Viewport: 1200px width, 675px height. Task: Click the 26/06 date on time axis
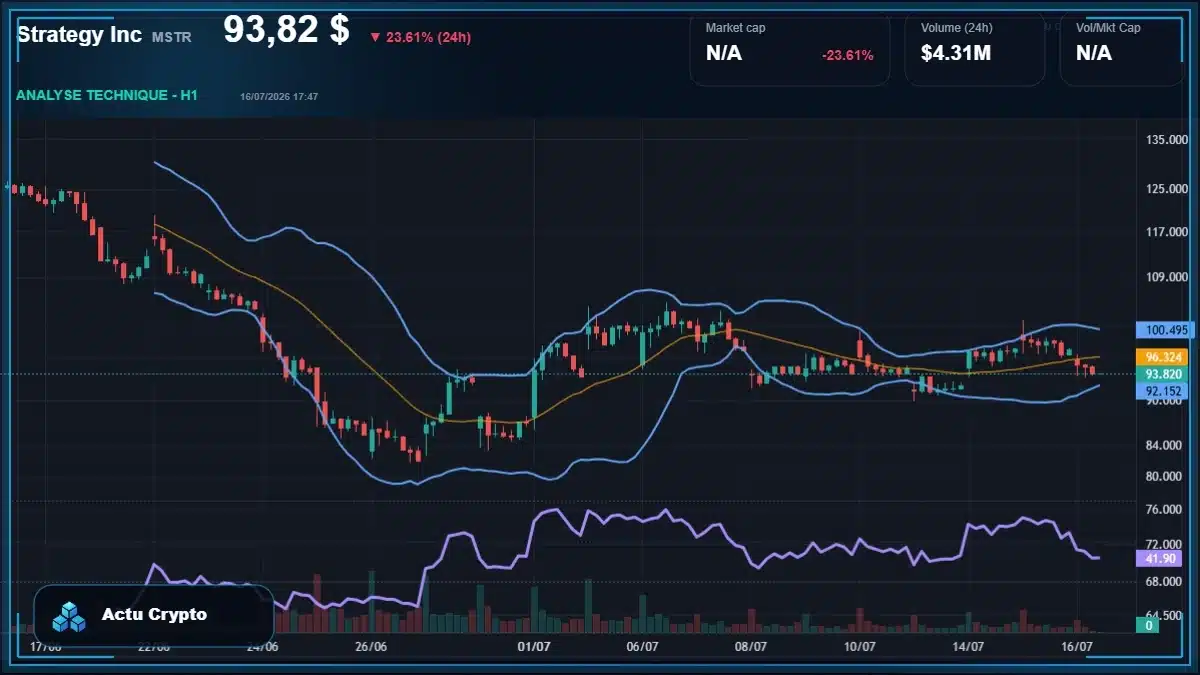click(x=371, y=647)
